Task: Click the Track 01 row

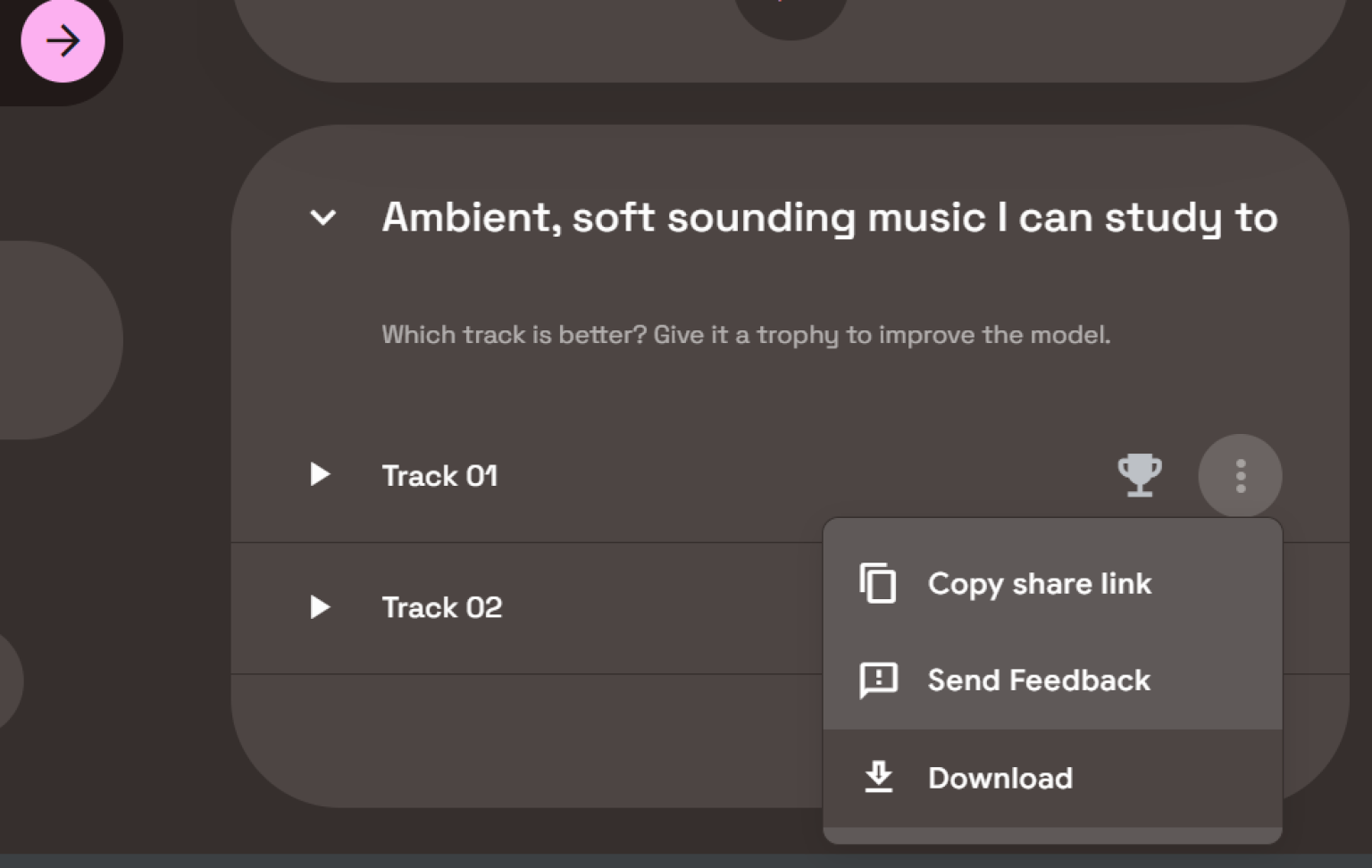Action: [x=440, y=475]
